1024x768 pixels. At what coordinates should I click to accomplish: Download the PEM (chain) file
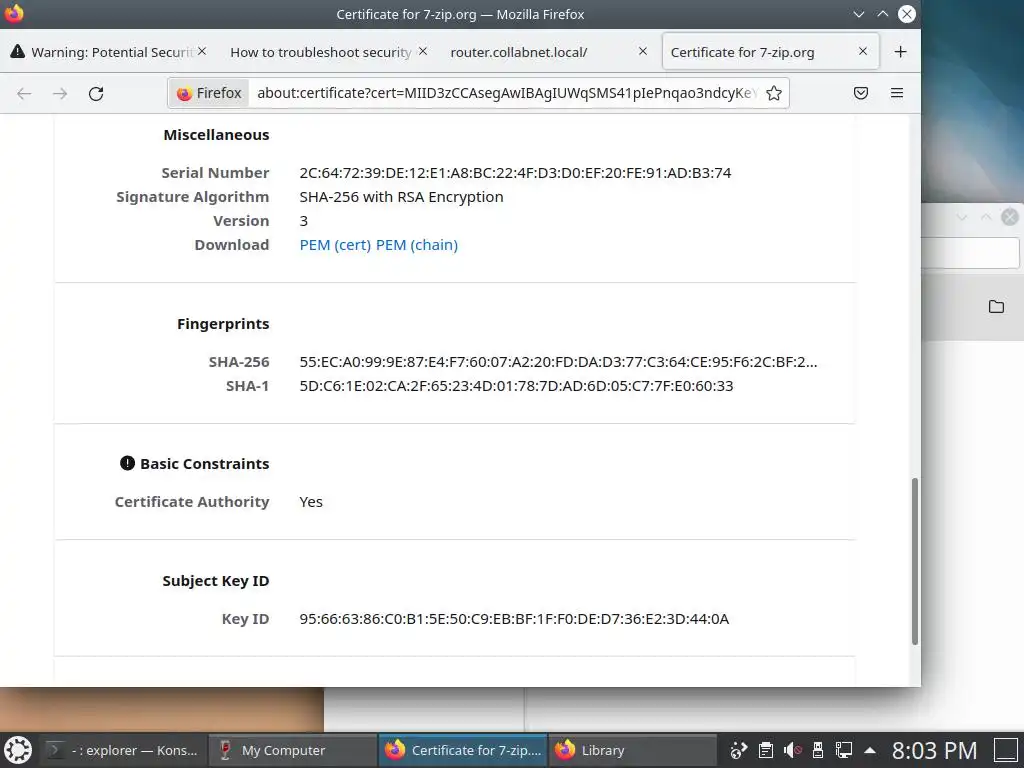coord(417,245)
